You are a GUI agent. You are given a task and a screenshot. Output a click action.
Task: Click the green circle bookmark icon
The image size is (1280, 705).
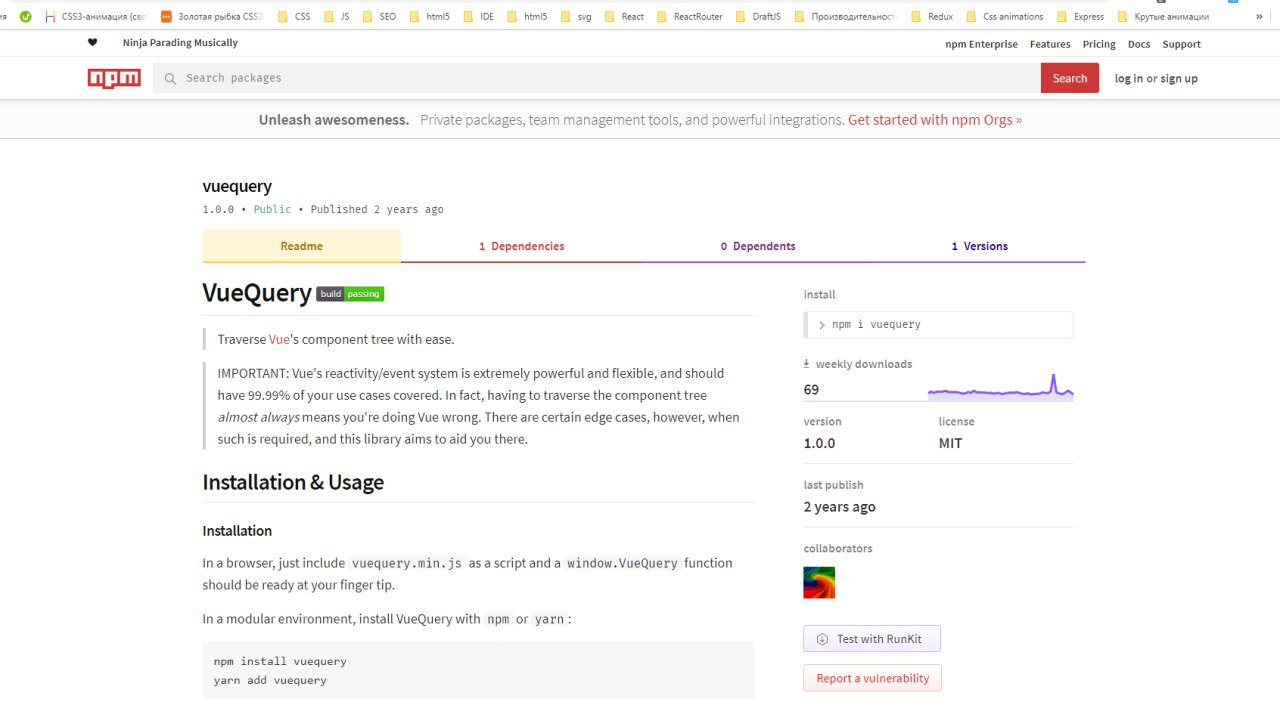(x=25, y=16)
